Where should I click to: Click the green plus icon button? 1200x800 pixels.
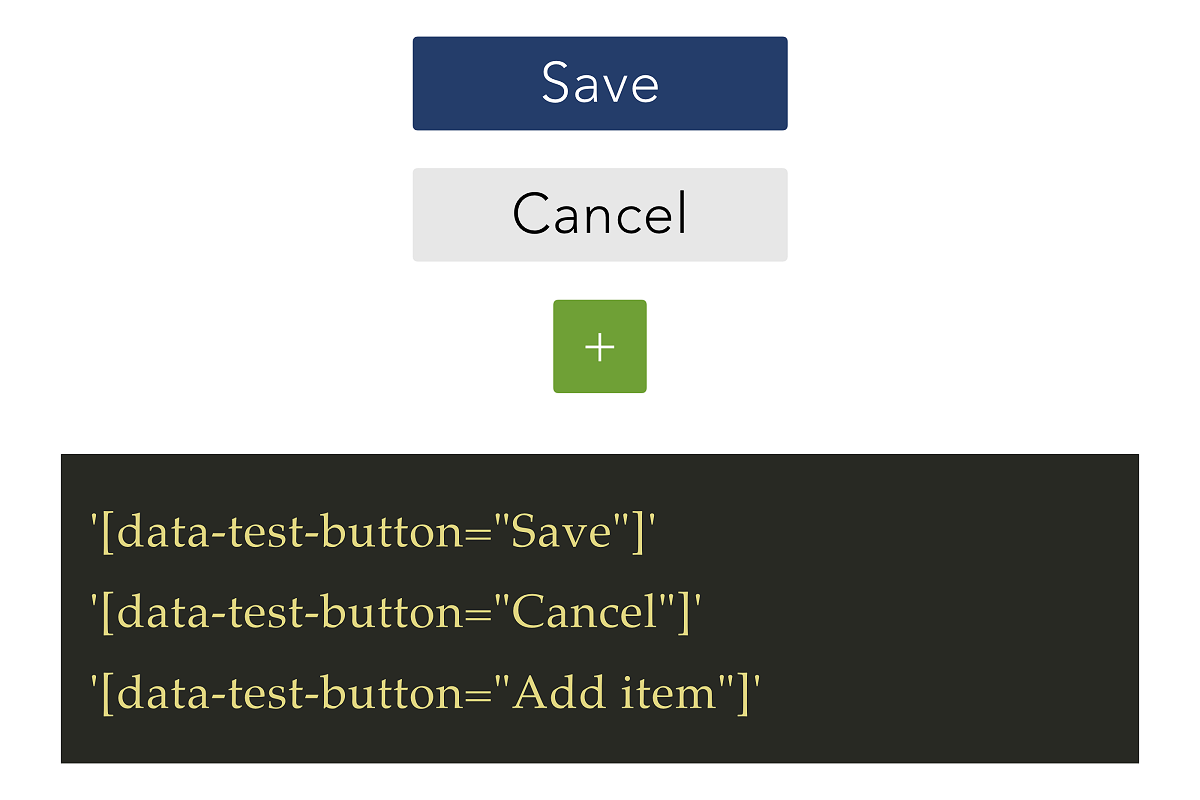point(600,346)
